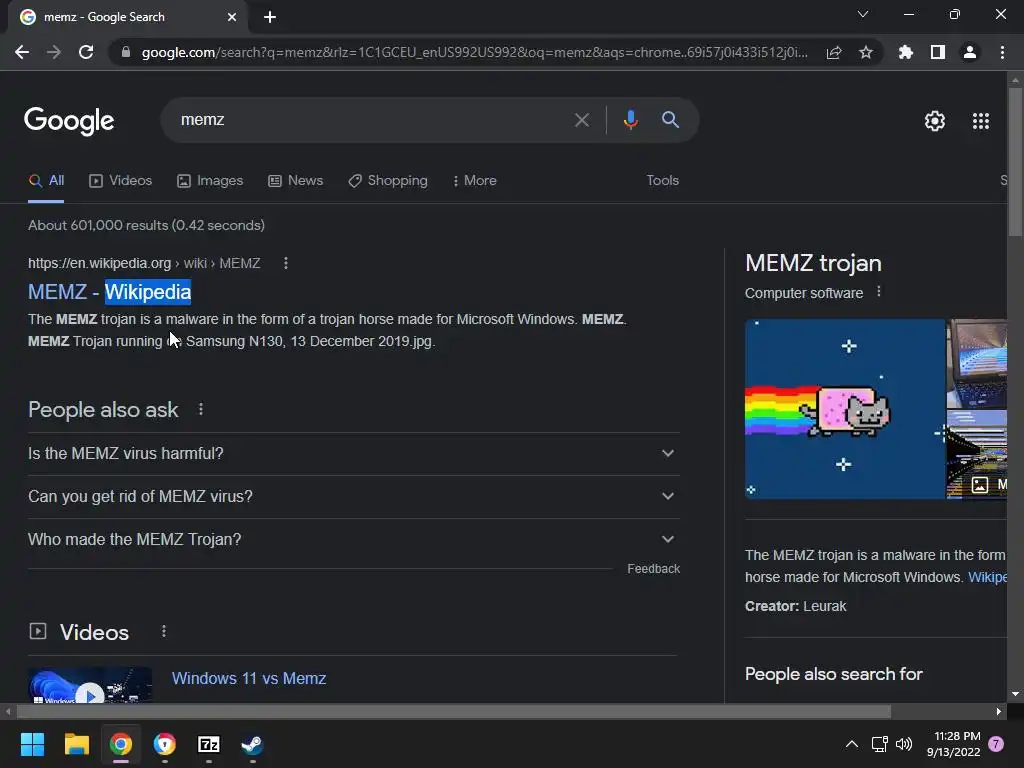The width and height of the screenshot is (1024, 768).
Task: Click the scroll right arrow of horizontal scrollbar
Action: (x=999, y=711)
